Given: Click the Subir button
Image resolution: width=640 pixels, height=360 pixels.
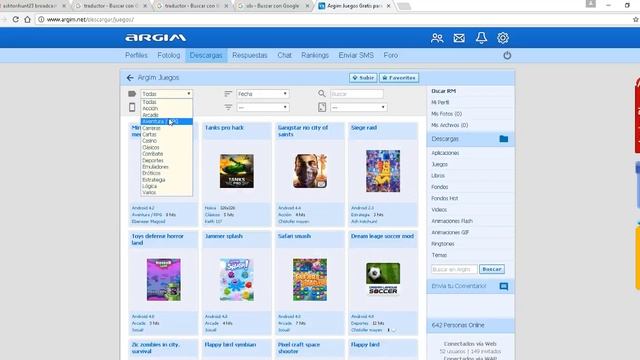Looking at the screenshot, I should (x=363, y=78).
